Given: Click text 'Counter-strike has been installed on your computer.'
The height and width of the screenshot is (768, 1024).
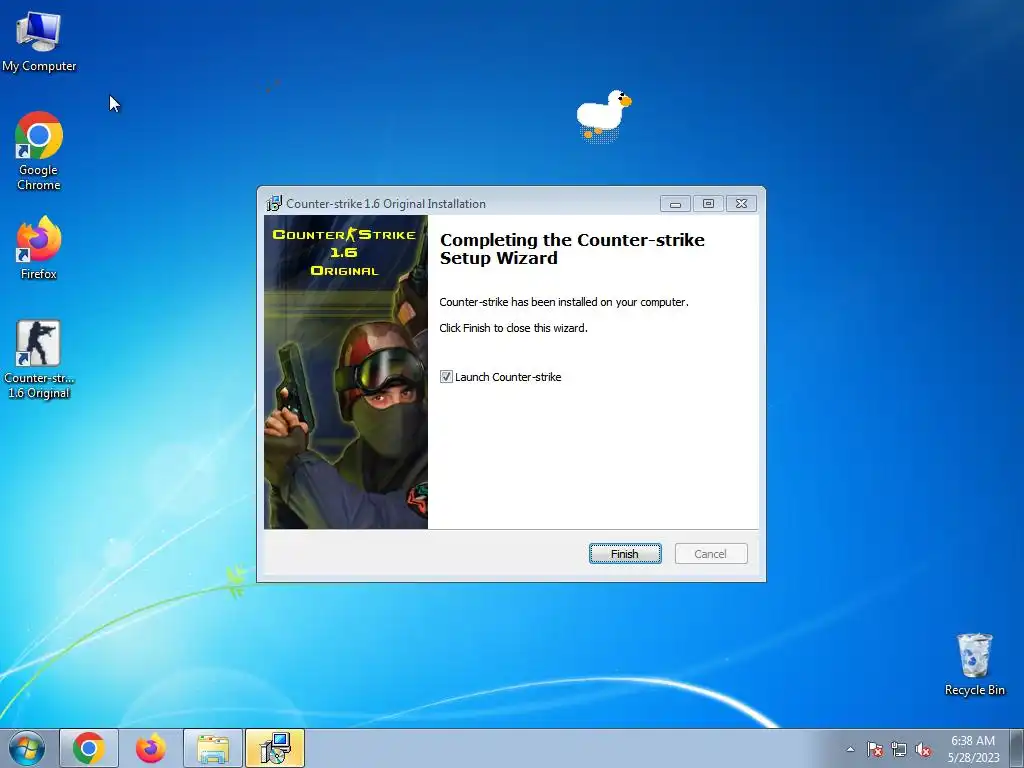Looking at the screenshot, I should click(x=564, y=302).
